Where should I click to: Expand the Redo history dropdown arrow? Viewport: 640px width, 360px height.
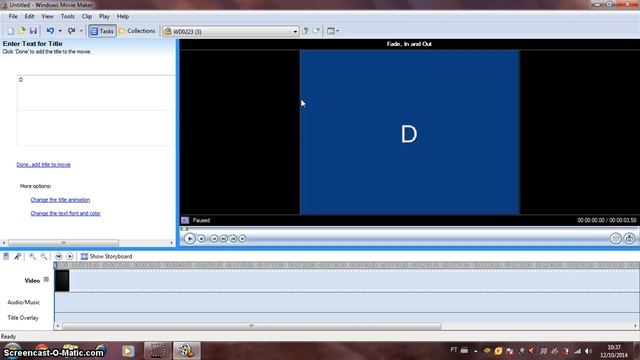(81, 31)
